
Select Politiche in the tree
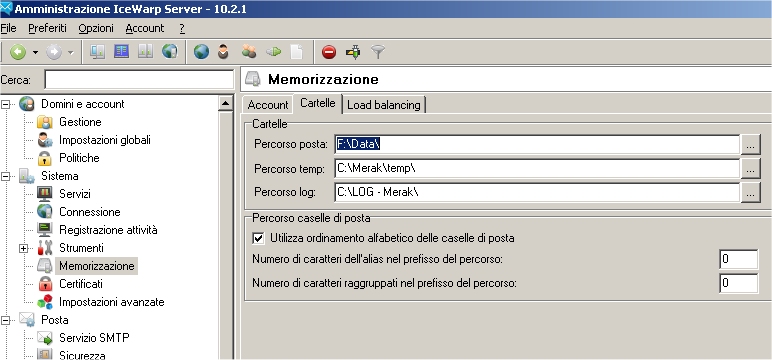tap(79, 158)
